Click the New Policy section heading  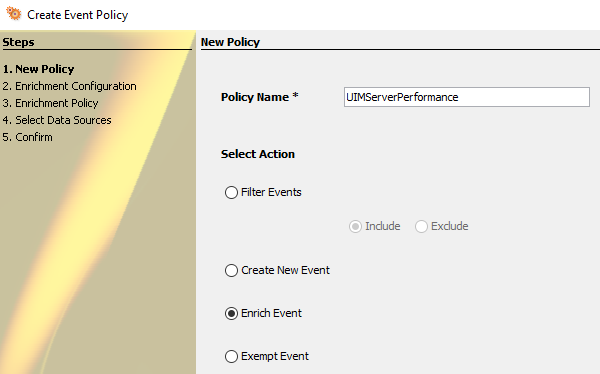click(230, 42)
